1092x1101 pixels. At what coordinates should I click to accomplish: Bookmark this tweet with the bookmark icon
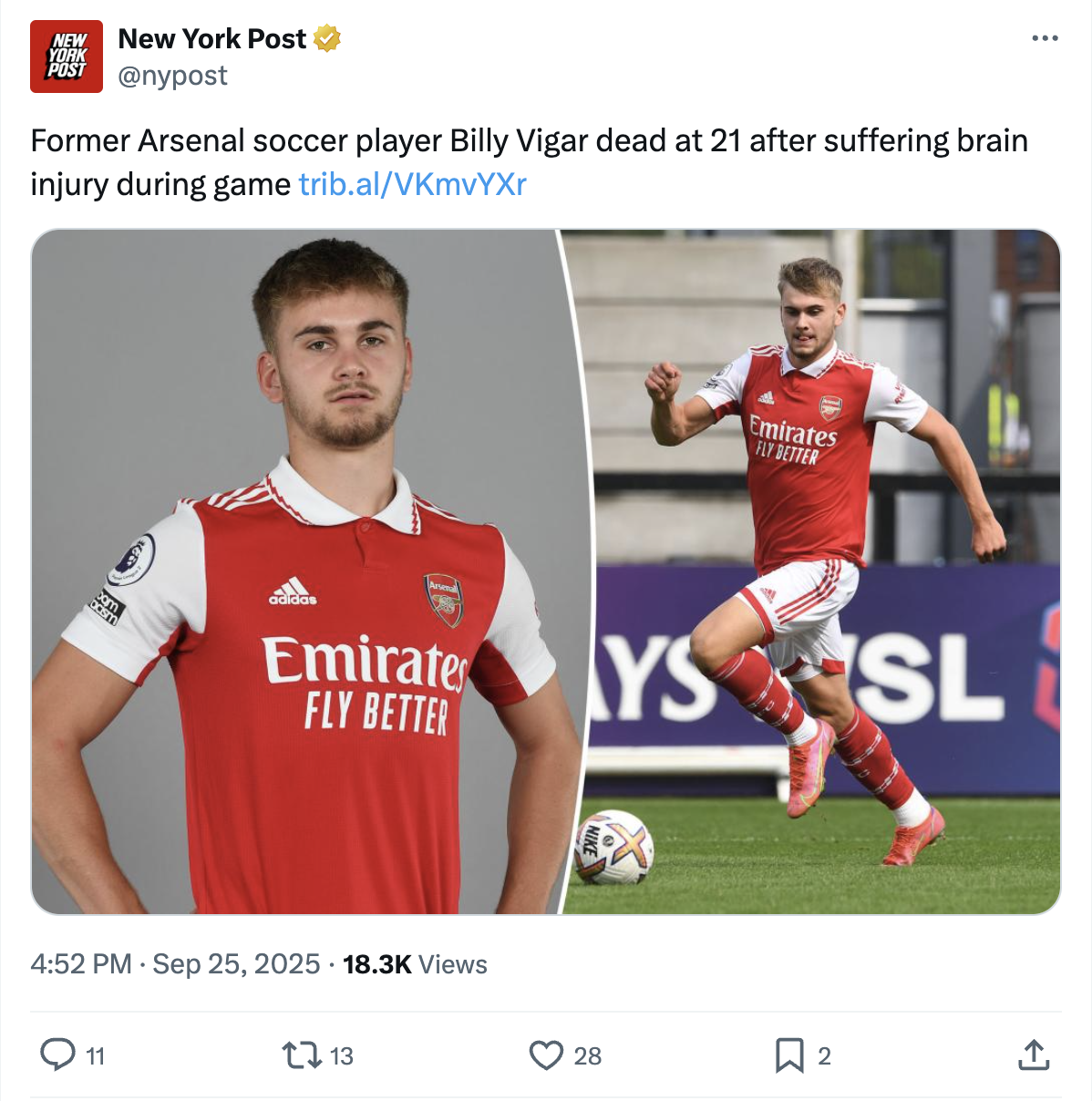pyautogui.click(x=788, y=1055)
